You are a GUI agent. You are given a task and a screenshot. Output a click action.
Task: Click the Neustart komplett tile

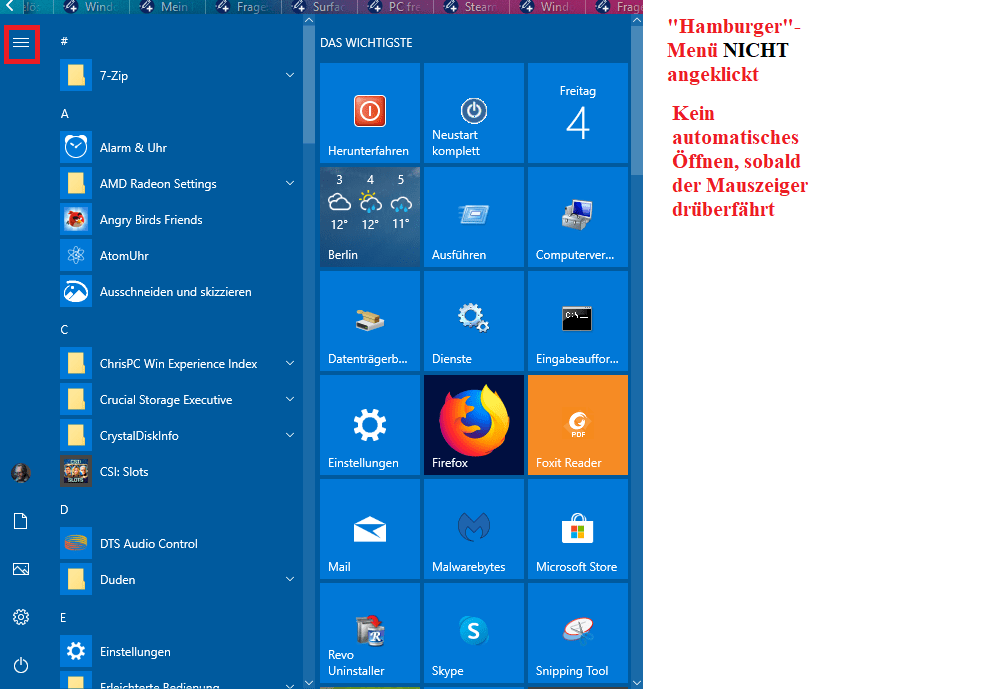[x=473, y=112]
